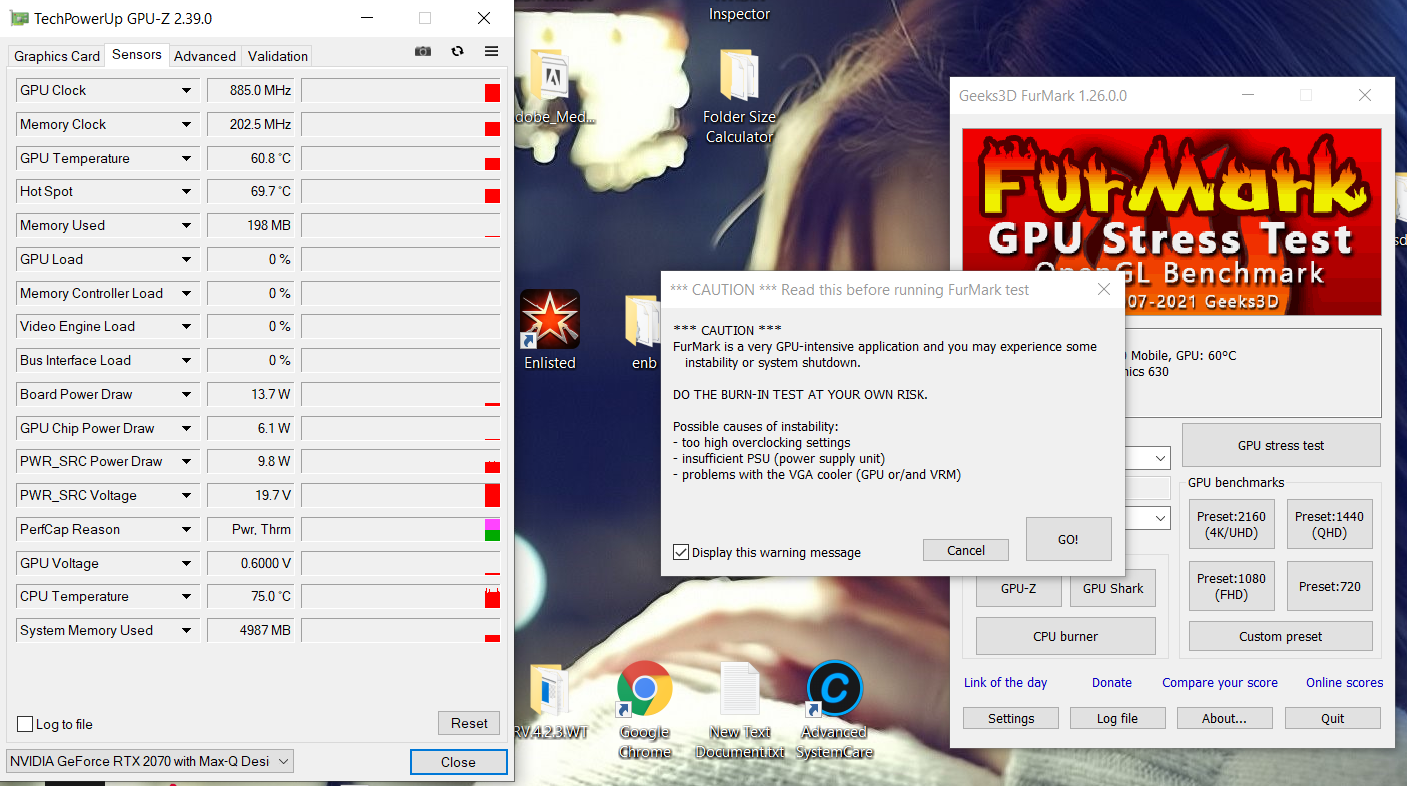Click the CPU Temperature value 75.0 °C
This screenshot has height=786, width=1407.
[250, 597]
